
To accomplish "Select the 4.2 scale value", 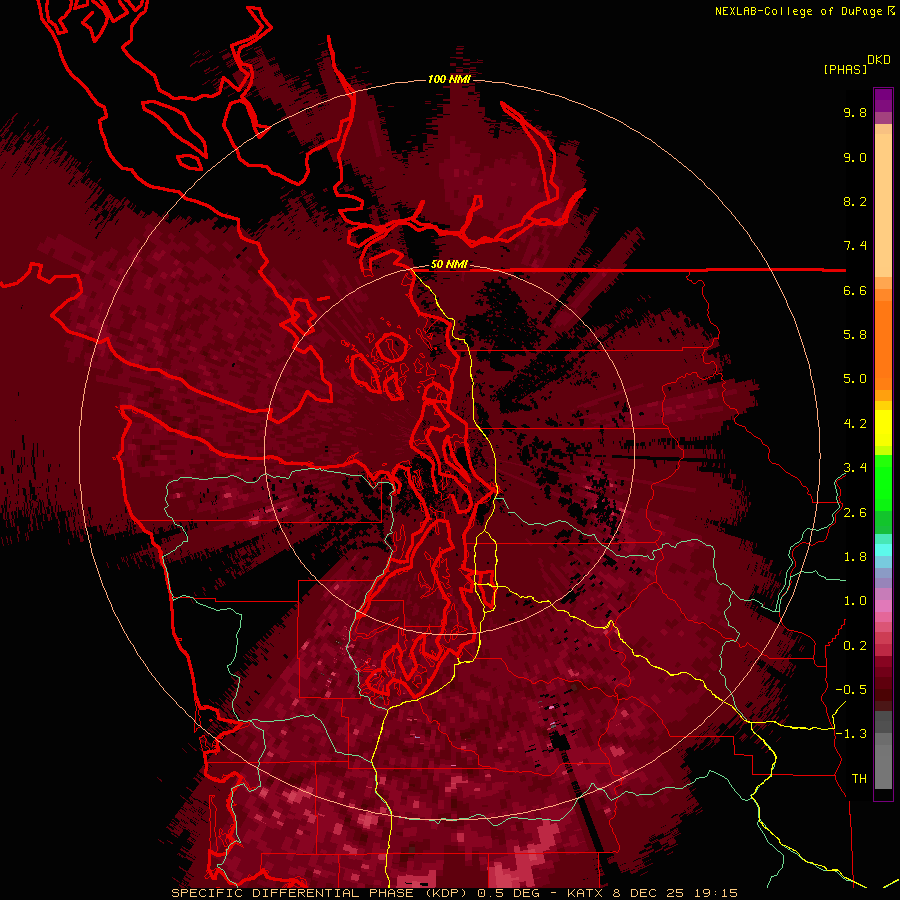I will (x=855, y=424).
